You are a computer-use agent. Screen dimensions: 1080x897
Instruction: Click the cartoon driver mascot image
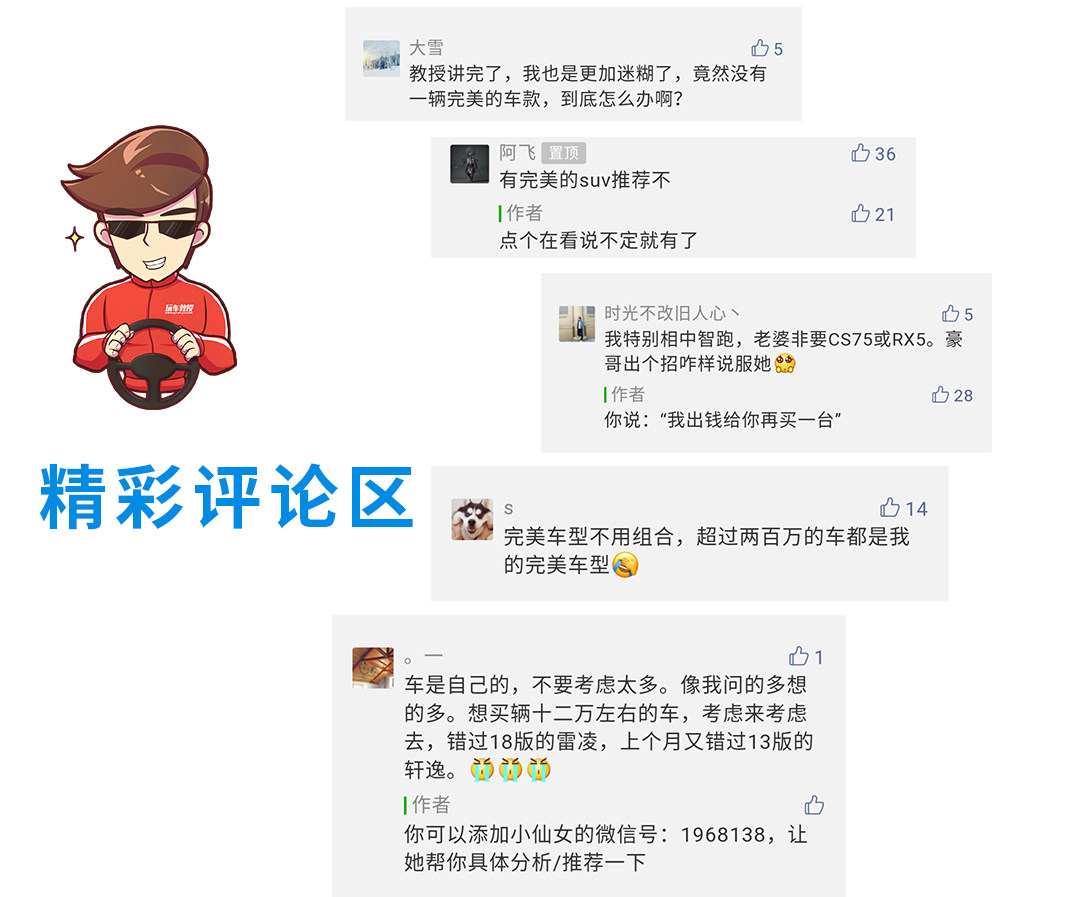point(150,267)
